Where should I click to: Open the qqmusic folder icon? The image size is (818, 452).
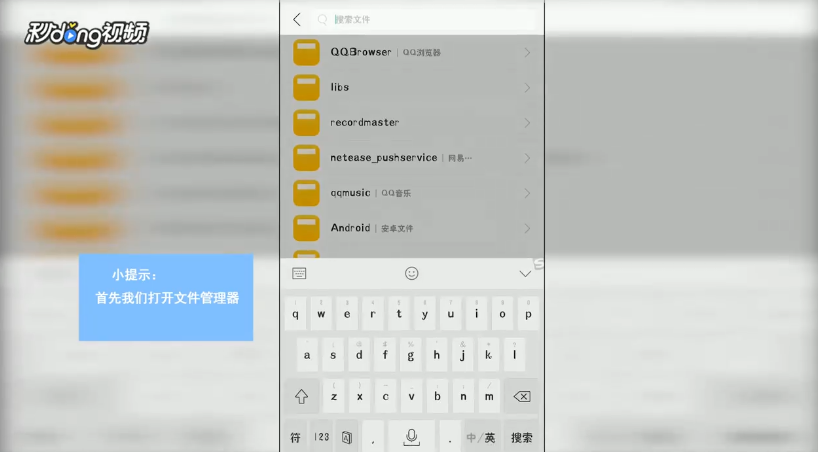pos(306,193)
